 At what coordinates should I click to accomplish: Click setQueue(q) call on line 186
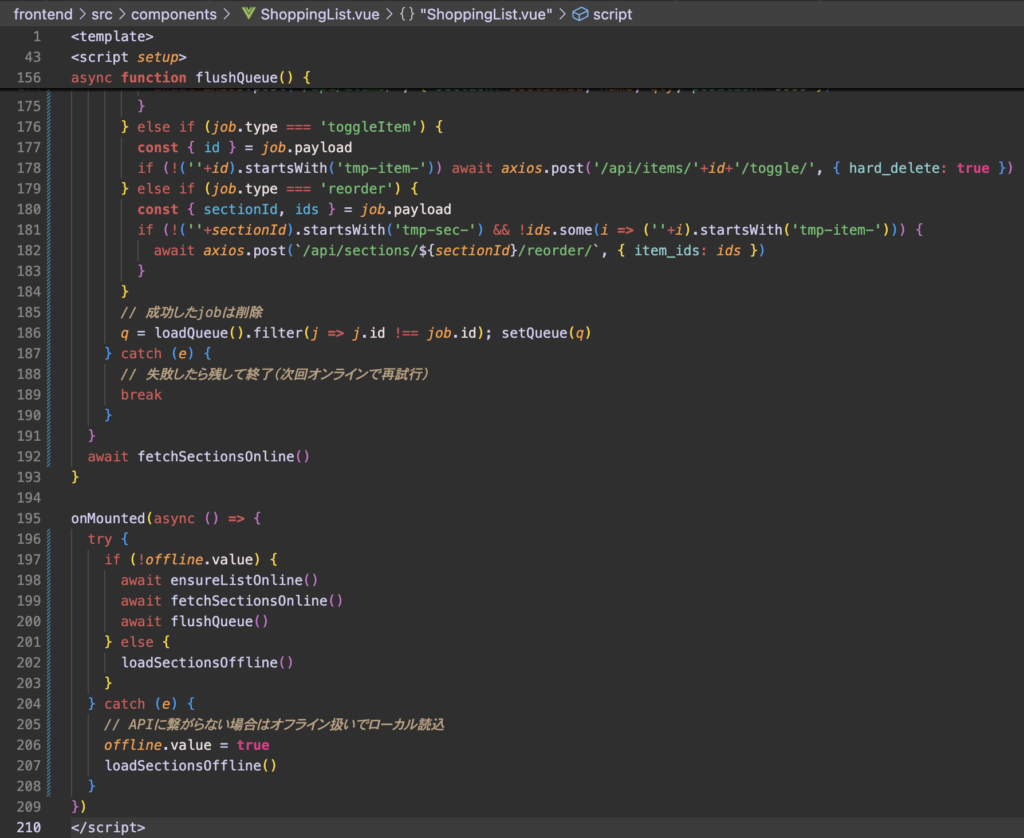546,333
